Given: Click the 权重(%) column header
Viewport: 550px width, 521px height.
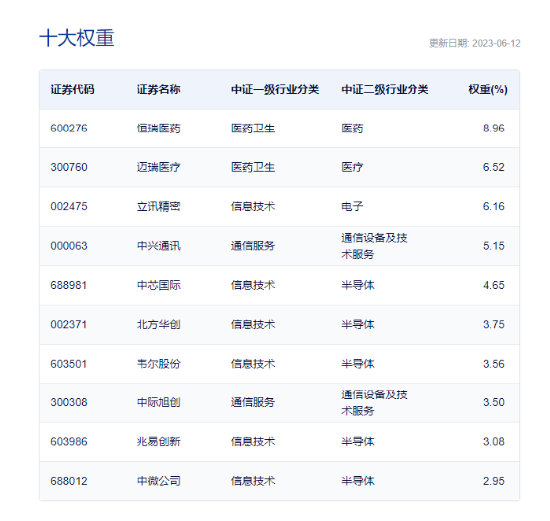Looking at the screenshot, I should [x=488, y=89].
